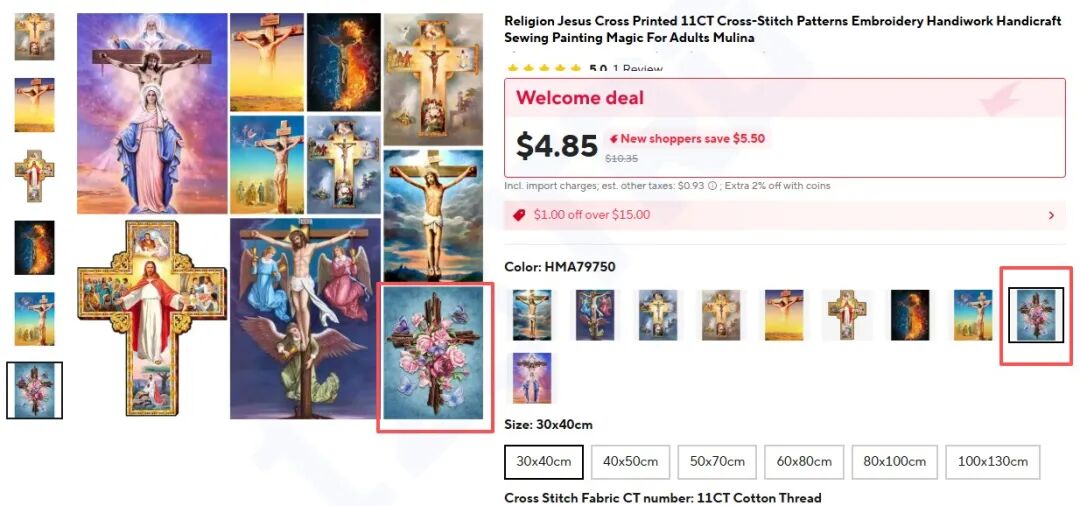The height and width of the screenshot is (506, 1080).
Task: Expand the $1.00 off over $15.00 coupon arrow
Action: [1051, 215]
